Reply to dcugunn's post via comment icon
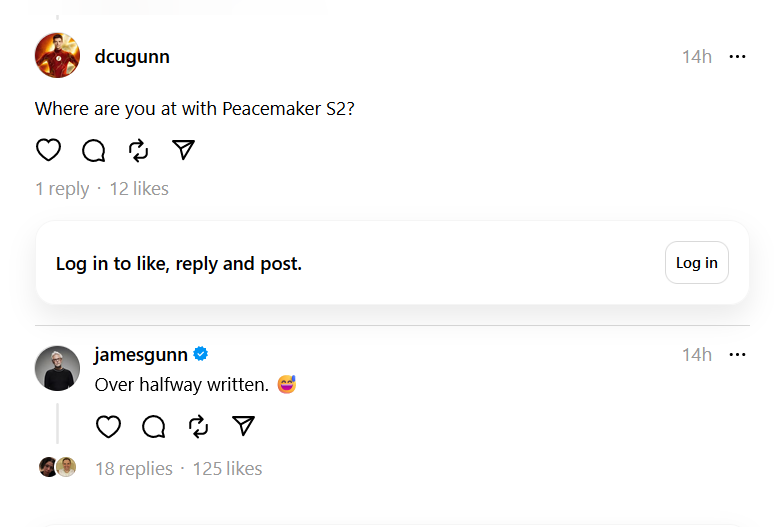Image resolution: width=774 pixels, height=527 pixels. tap(93, 150)
